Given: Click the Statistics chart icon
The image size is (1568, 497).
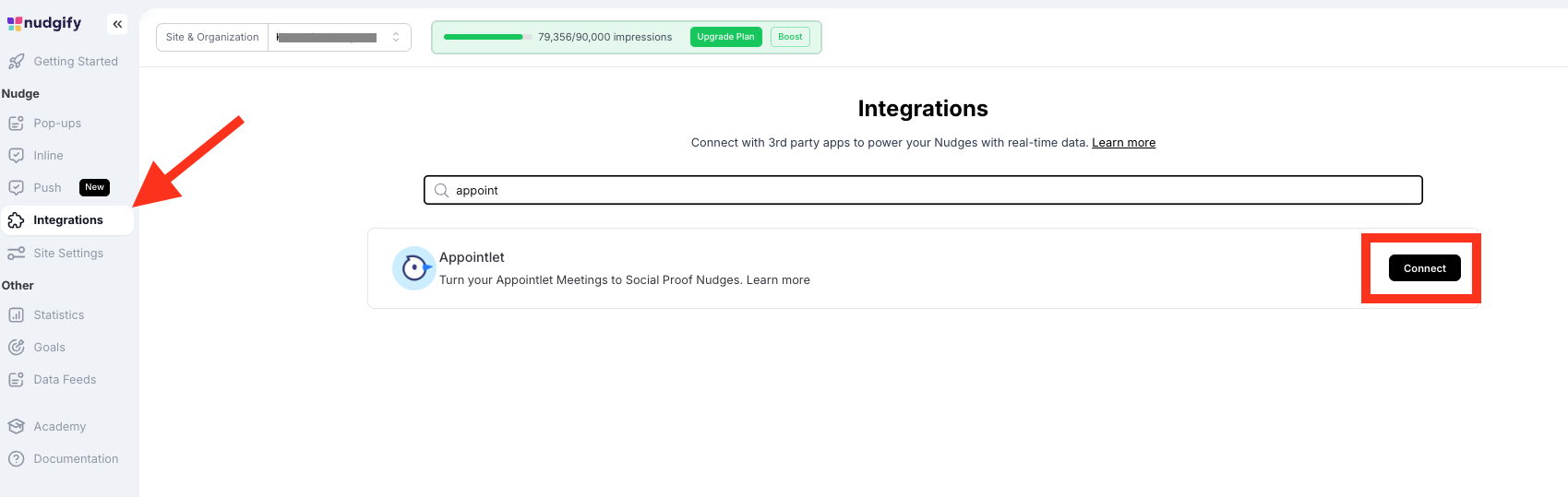Looking at the screenshot, I should tap(16, 315).
